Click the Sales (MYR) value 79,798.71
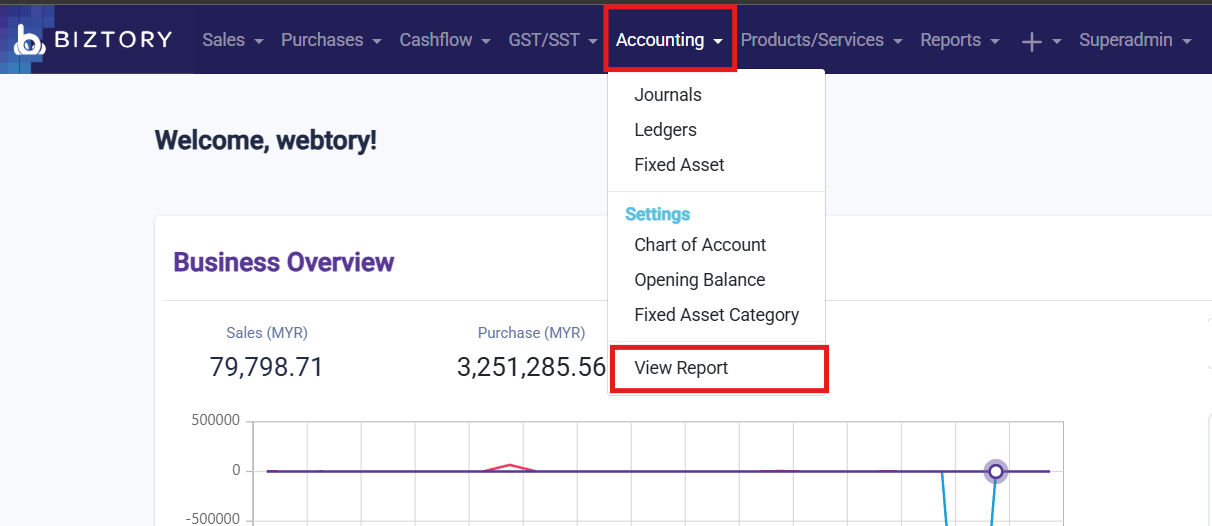The width and height of the screenshot is (1212, 526). coord(266,367)
